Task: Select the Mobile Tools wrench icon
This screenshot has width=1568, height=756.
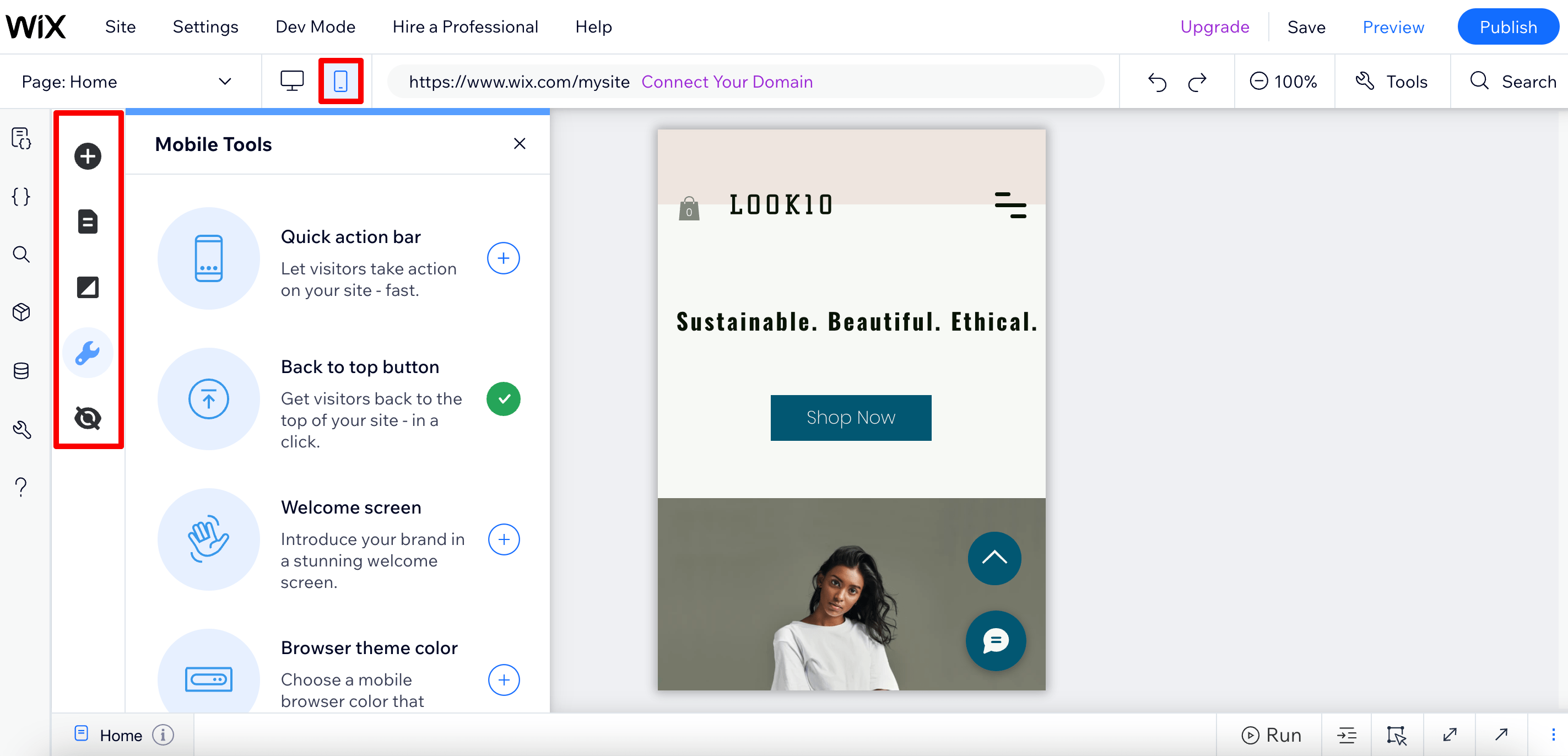Action: (x=88, y=353)
